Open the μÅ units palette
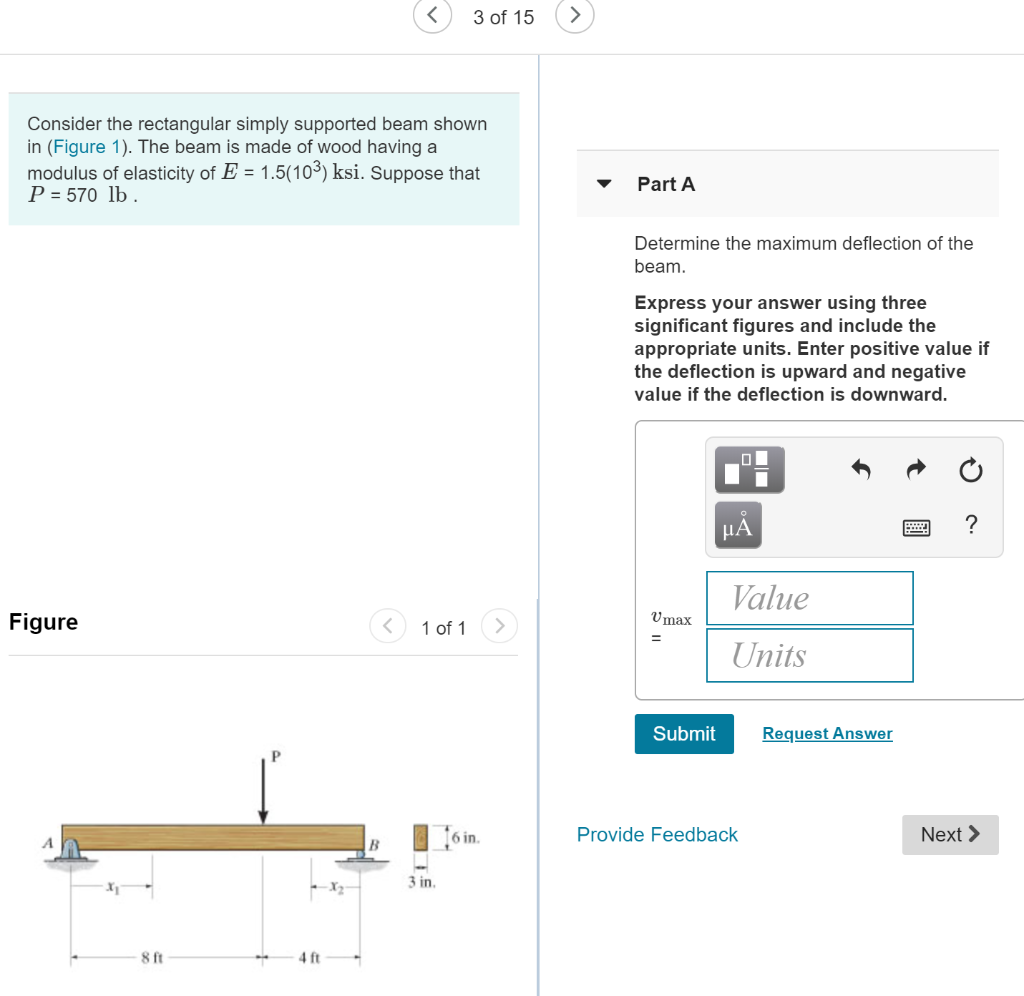 pyautogui.click(x=736, y=524)
